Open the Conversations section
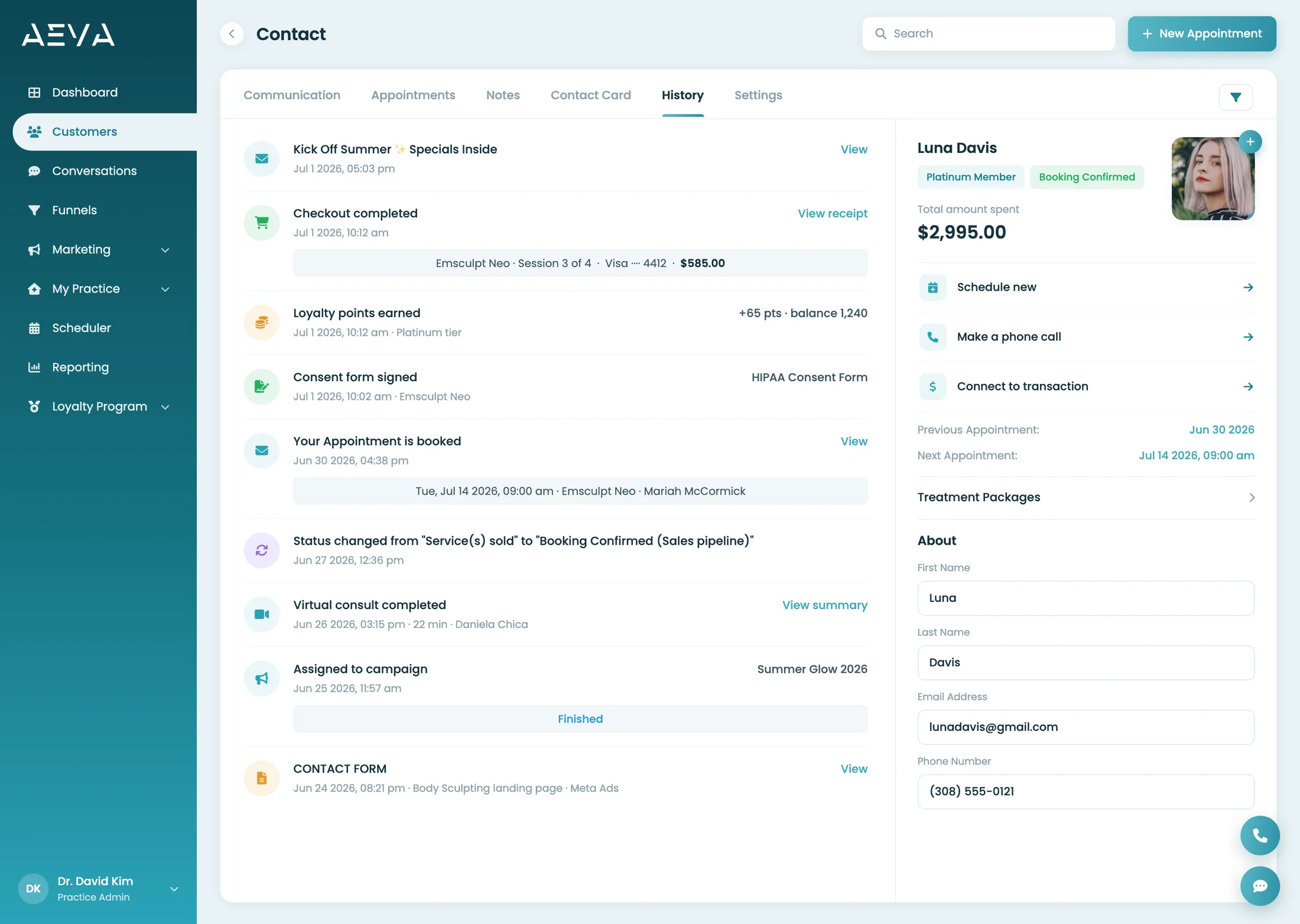 (94, 171)
